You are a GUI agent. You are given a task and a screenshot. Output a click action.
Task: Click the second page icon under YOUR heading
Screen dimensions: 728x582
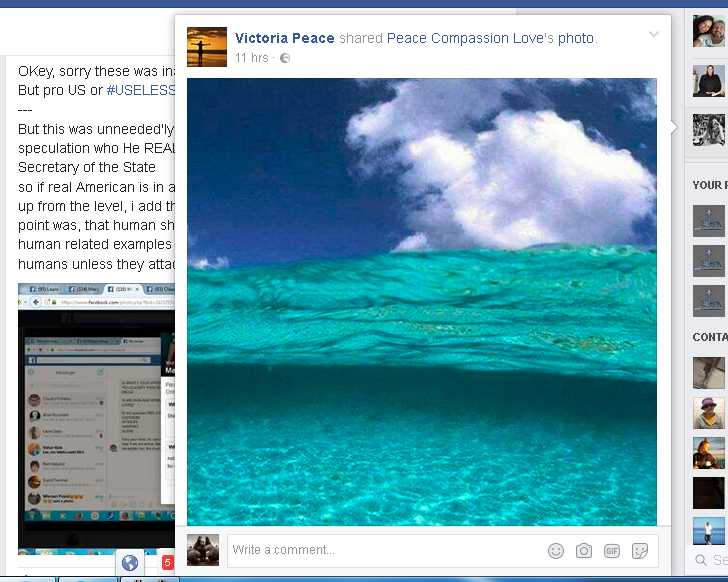[708, 261]
